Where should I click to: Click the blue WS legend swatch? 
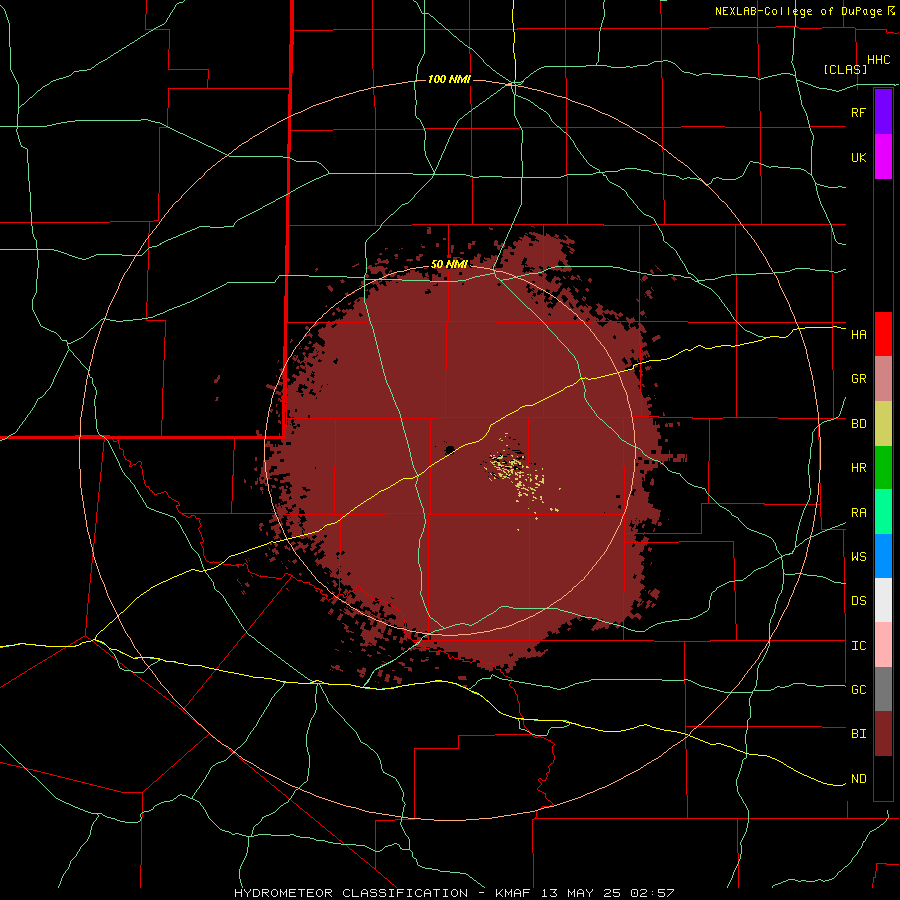[883, 556]
